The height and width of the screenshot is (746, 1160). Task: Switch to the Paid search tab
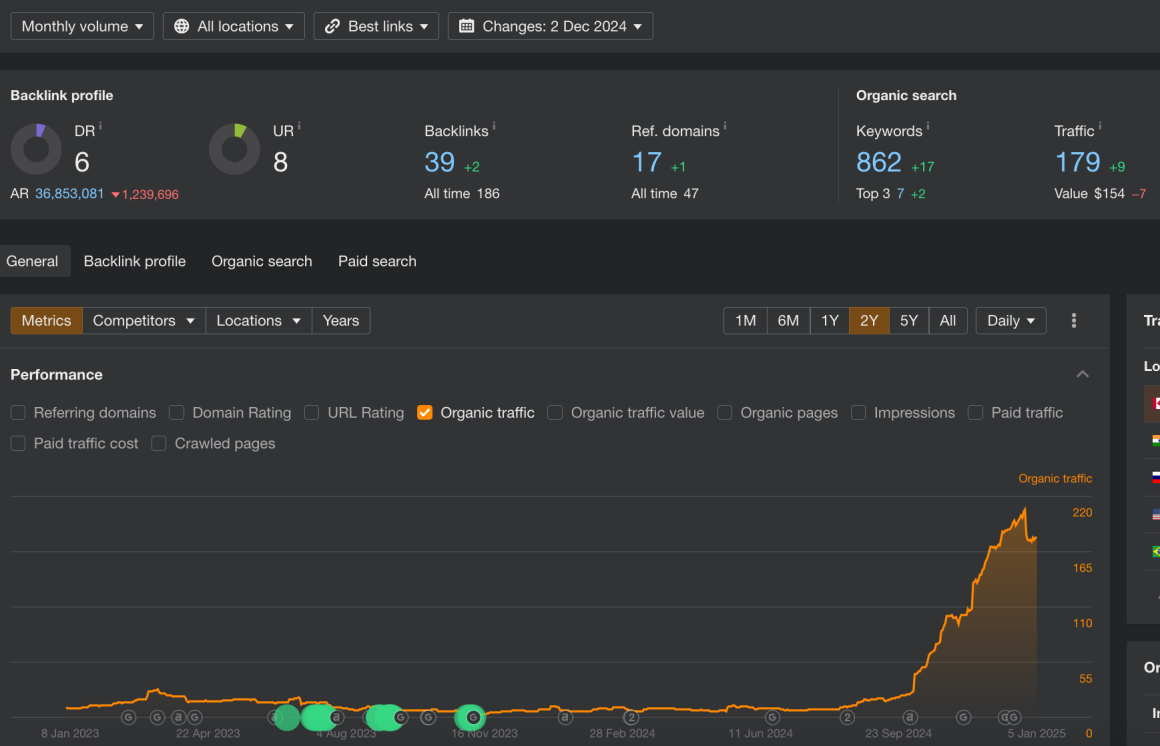click(377, 261)
